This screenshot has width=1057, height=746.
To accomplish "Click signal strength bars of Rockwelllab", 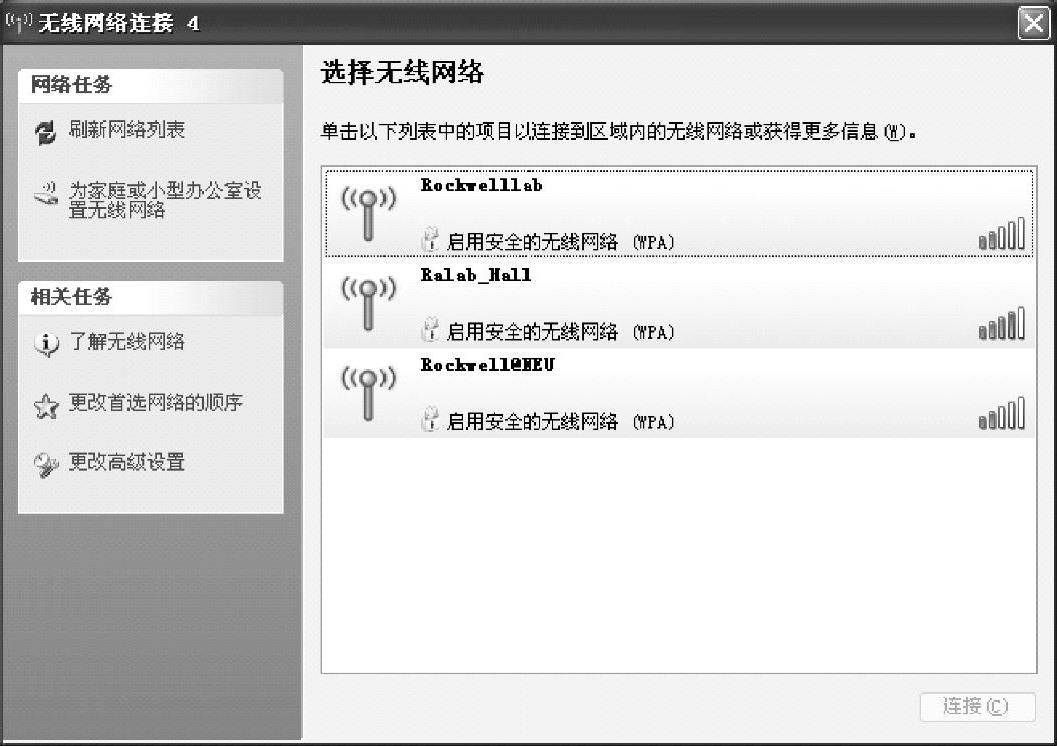I will pyautogui.click(x=1002, y=233).
